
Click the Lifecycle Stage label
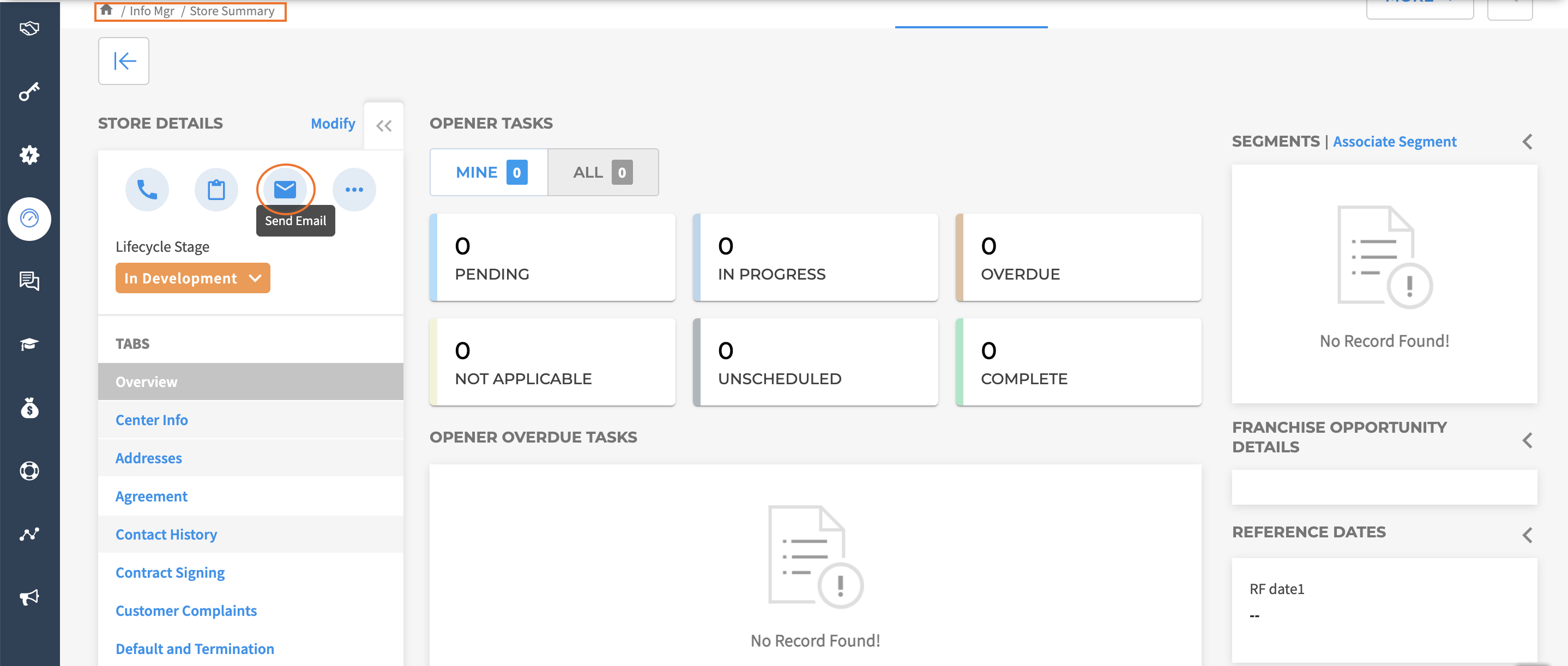pyautogui.click(x=162, y=247)
